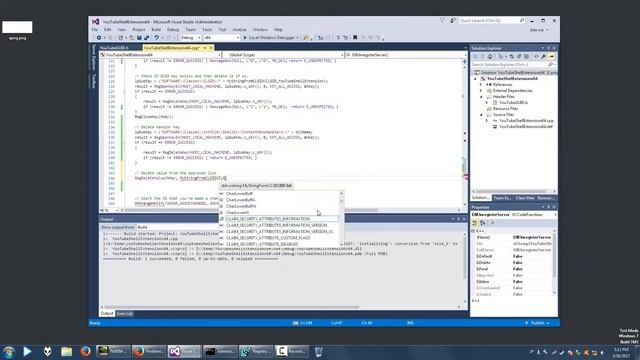Collapse the YouTubeShellExtension64 project node
Screen dimensions: 640x360
point(476,78)
